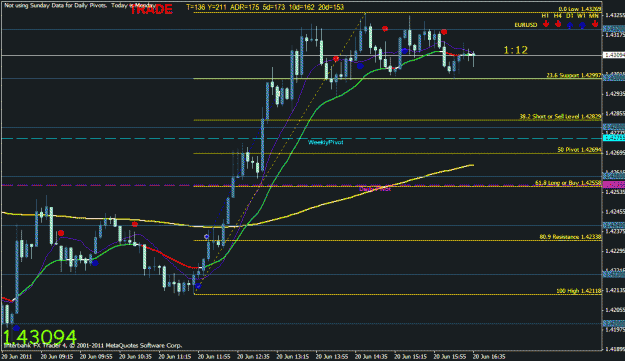Select the '0.0 Low 1.43269' Fibonacci label
Screen dimensions: 625x361
580,9
